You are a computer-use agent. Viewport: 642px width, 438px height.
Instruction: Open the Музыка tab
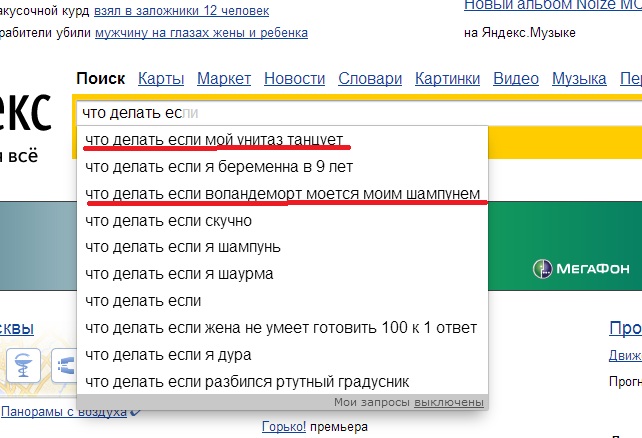(579, 78)
